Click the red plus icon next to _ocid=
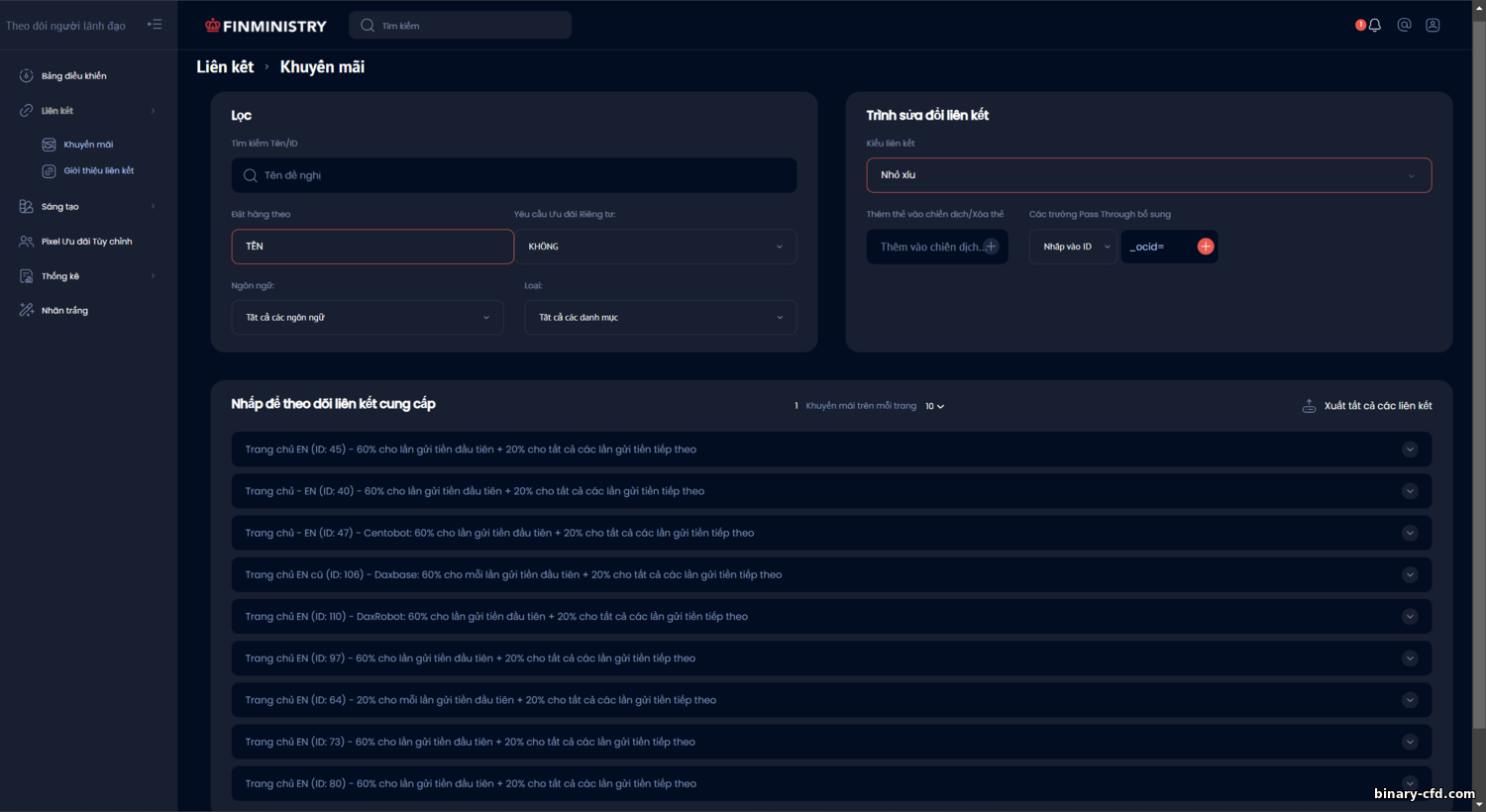Screen dimensions: 1486x812 click(1206, 247)
